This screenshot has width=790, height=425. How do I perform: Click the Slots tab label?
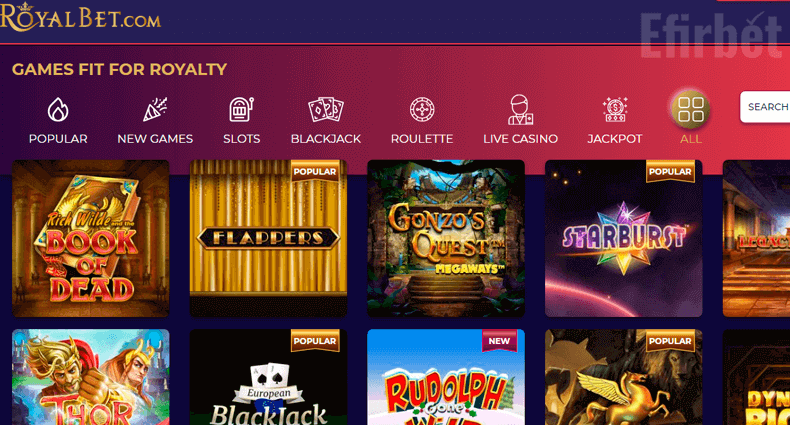coord(241,138)
